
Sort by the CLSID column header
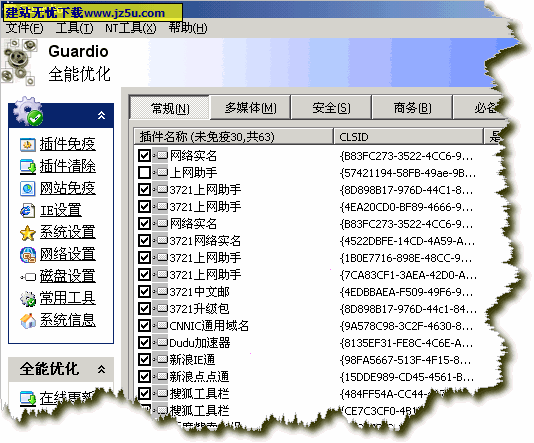(x=409, y=137)
